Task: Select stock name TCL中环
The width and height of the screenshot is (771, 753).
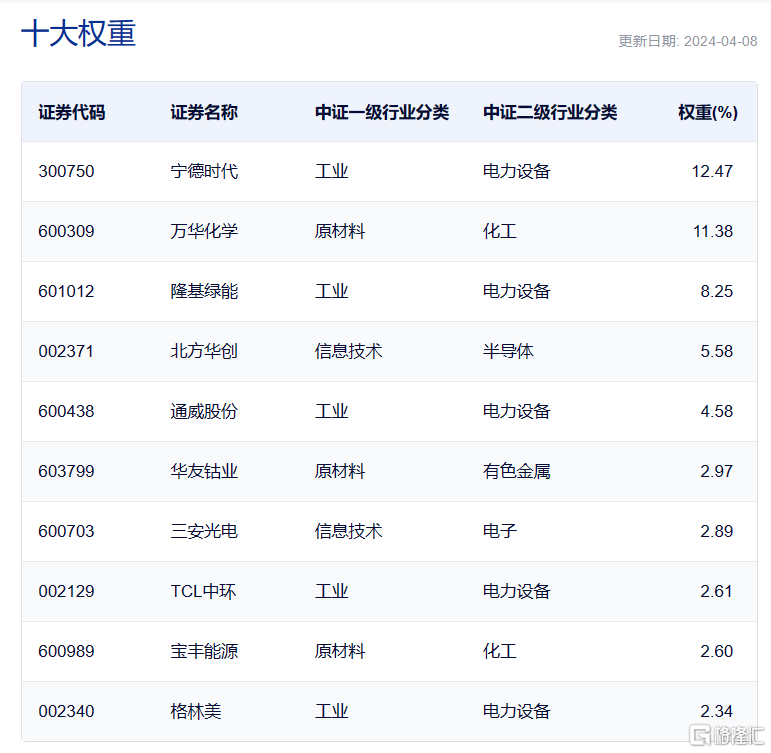Action: 203,591
